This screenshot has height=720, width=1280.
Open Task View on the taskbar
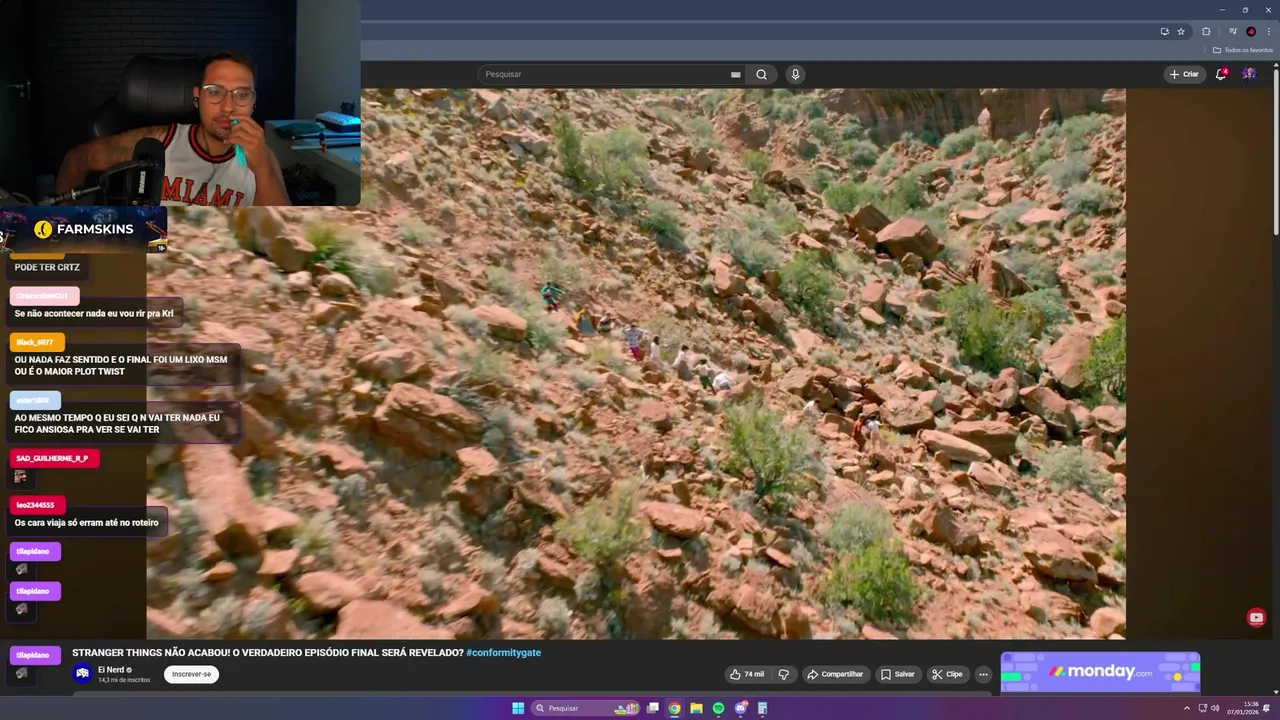(x=653, y=708)
